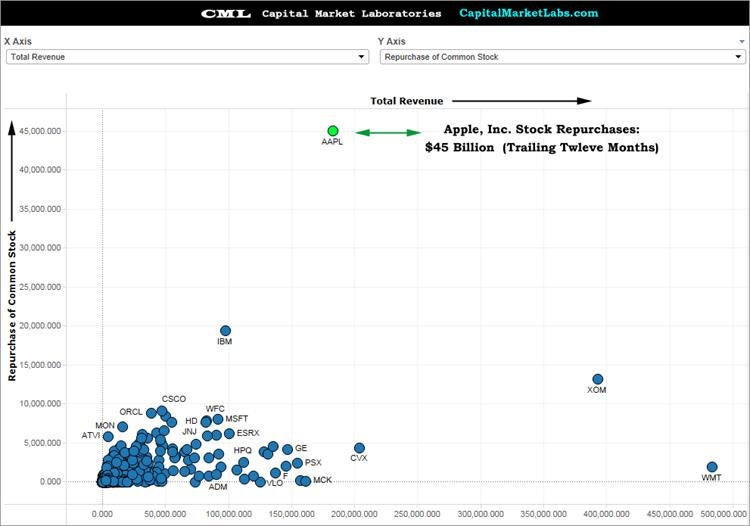Click the 400,000.000 x-axis tick label
This screenshot has width=750, height=526.
click(x=606, y=514)
